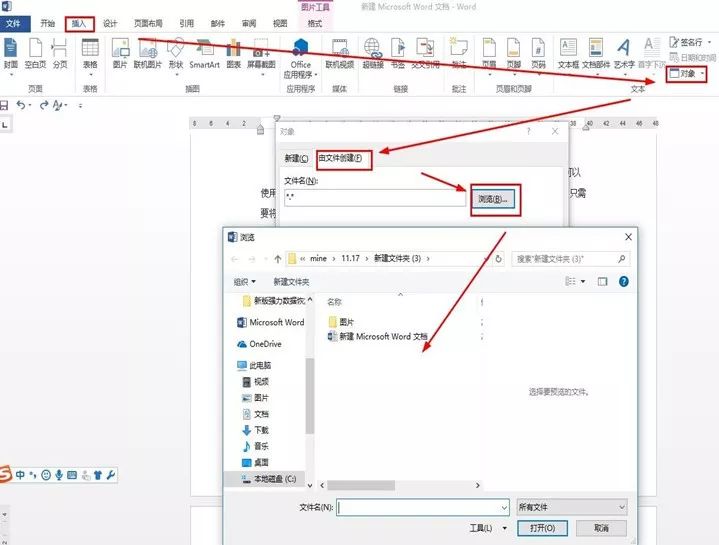719x545 pixels.
Task: Customize quick access toolbar dropdown
Action: click(x=80, y=106)
